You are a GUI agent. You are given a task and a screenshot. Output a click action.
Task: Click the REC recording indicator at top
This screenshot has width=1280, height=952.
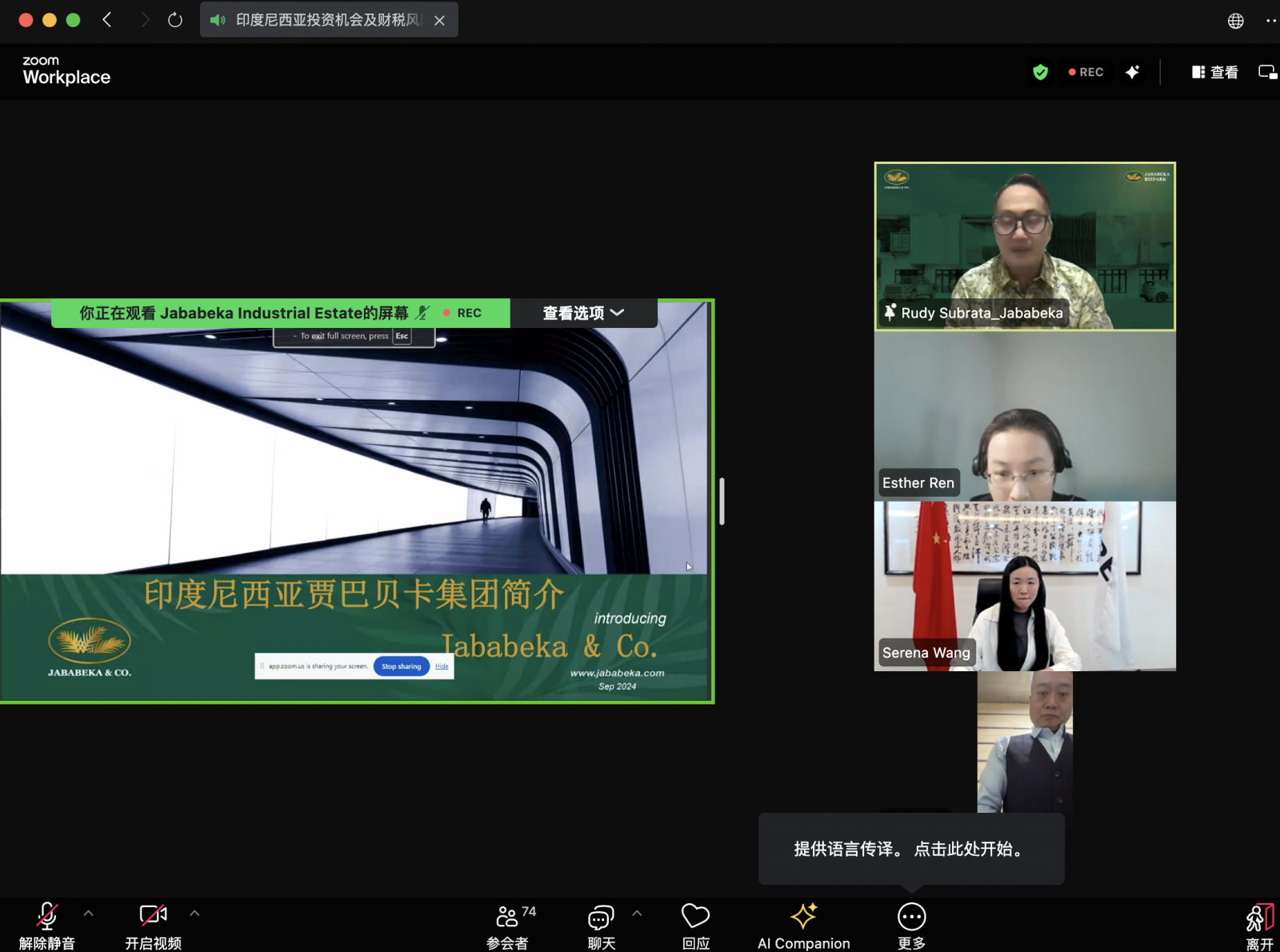tap(1086, 72)
